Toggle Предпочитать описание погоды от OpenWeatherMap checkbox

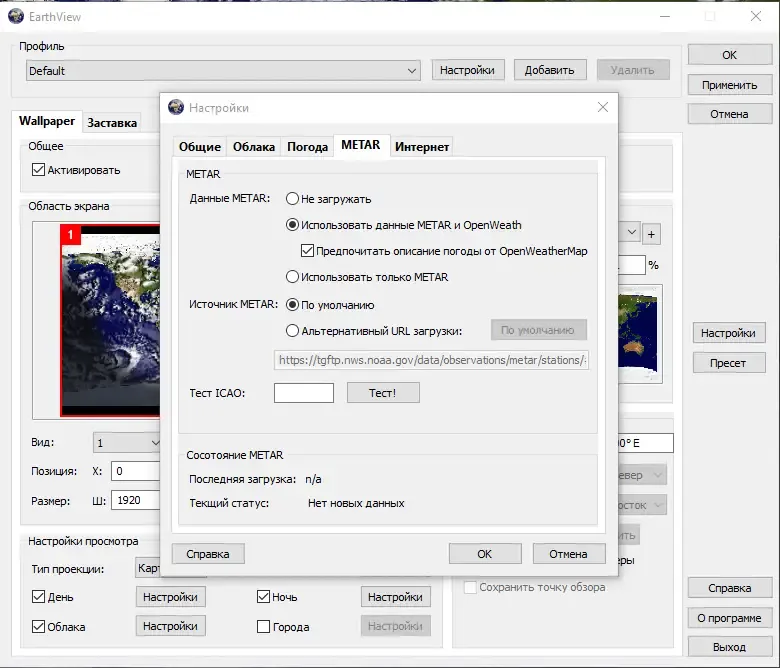pyautogui.click(x=307, y=251)
